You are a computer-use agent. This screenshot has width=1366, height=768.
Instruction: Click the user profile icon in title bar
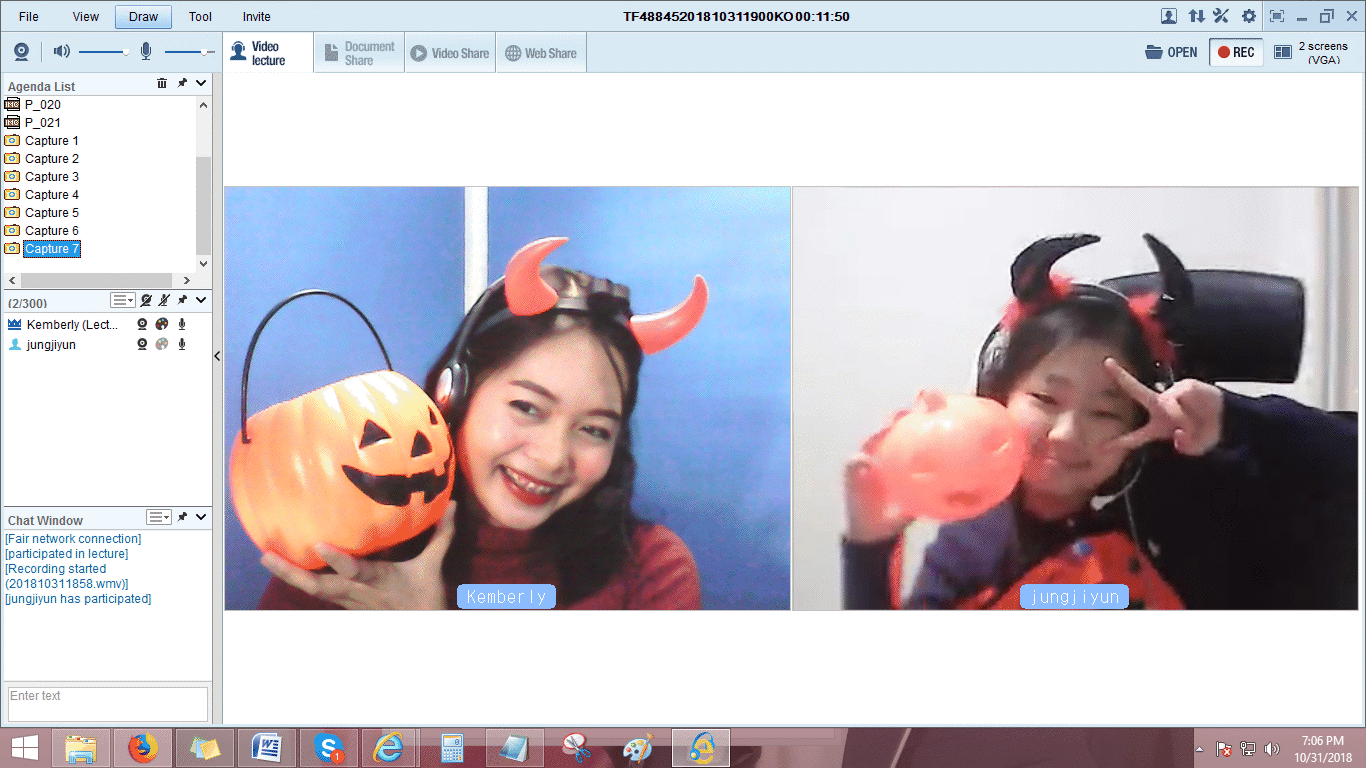(1168, 16)
